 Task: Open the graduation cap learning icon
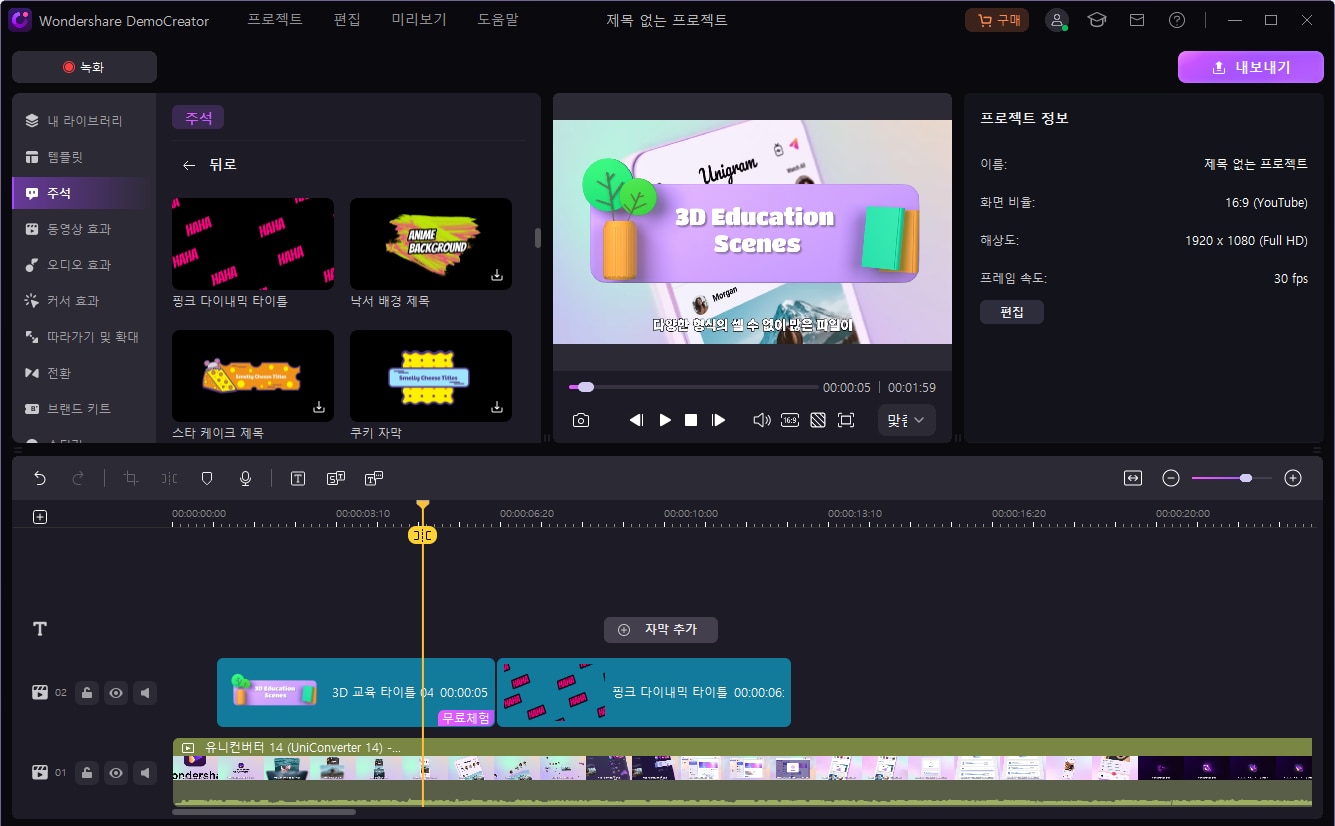pyautogui.click(x=1097, y=20)
